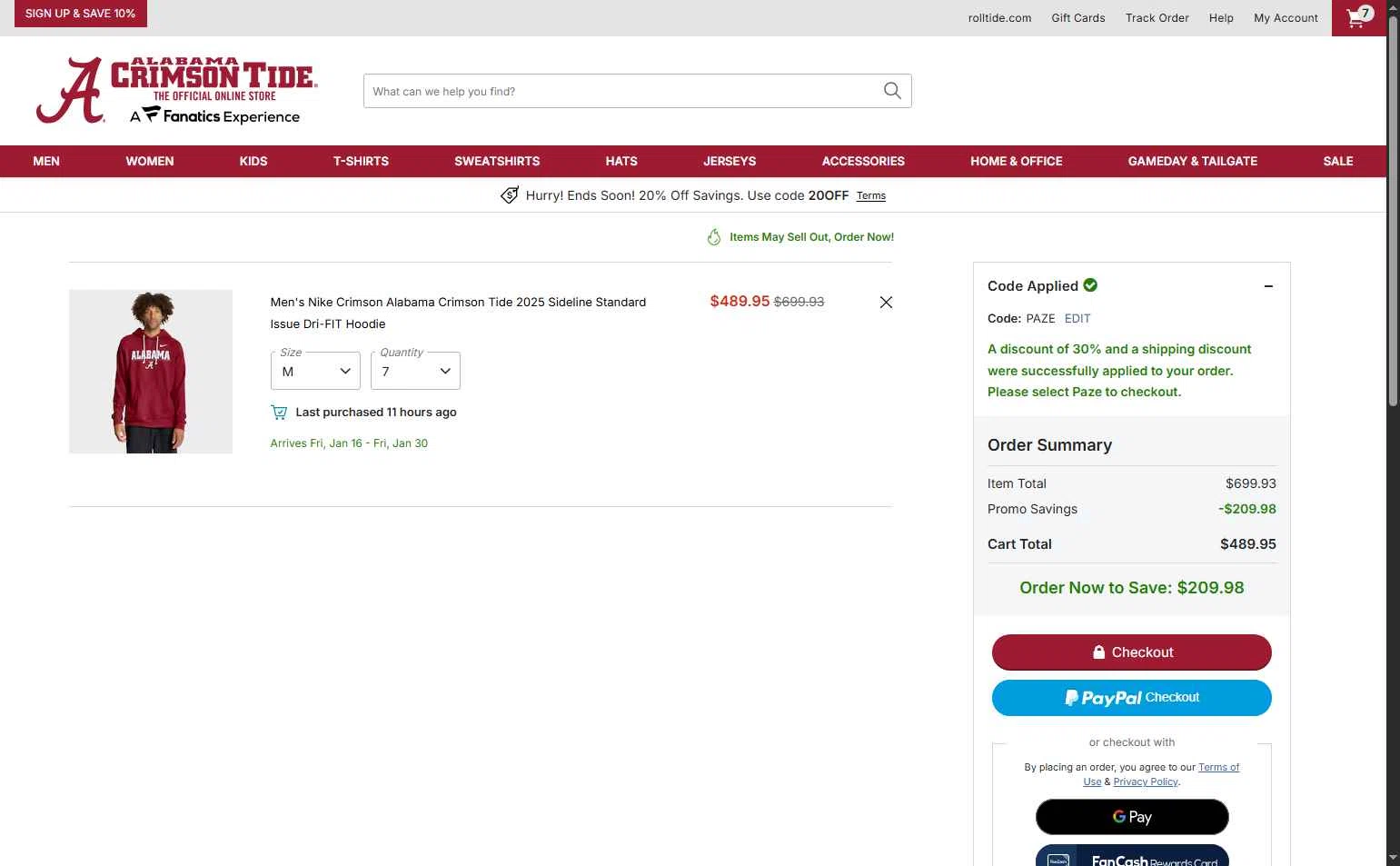1400x866 pixels.
Task: Open Track Order
Action: (x=1157, y=18)
